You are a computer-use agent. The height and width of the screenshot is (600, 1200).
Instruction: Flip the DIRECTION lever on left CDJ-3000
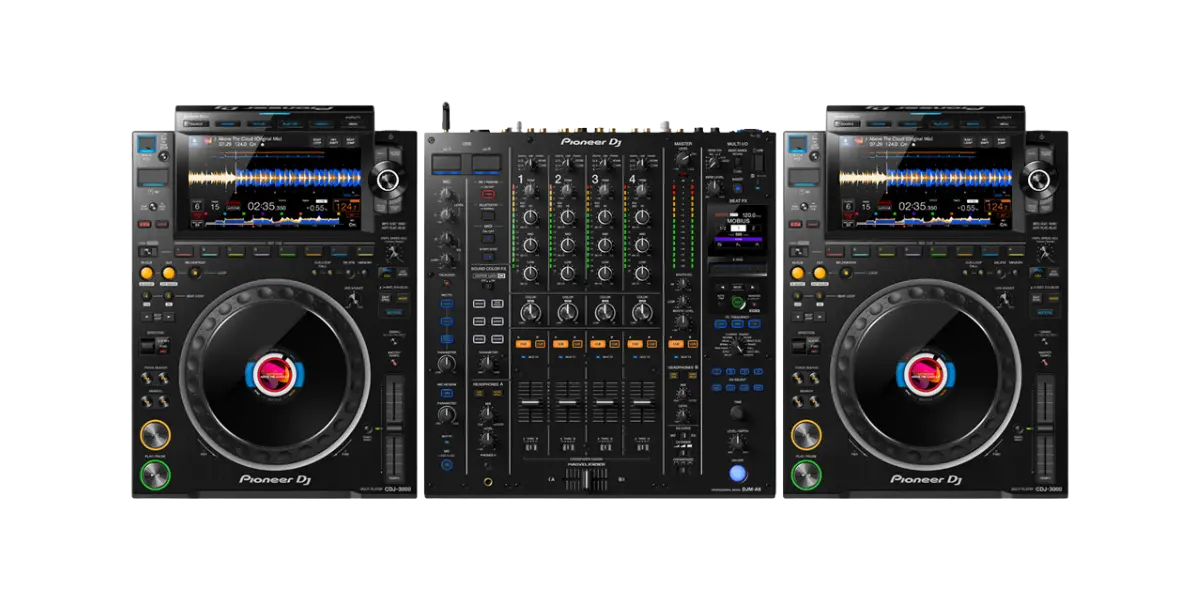click(148, 346)
